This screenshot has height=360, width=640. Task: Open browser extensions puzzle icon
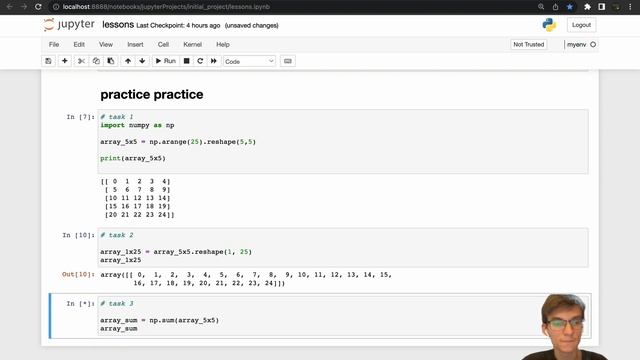coord(587,7)
